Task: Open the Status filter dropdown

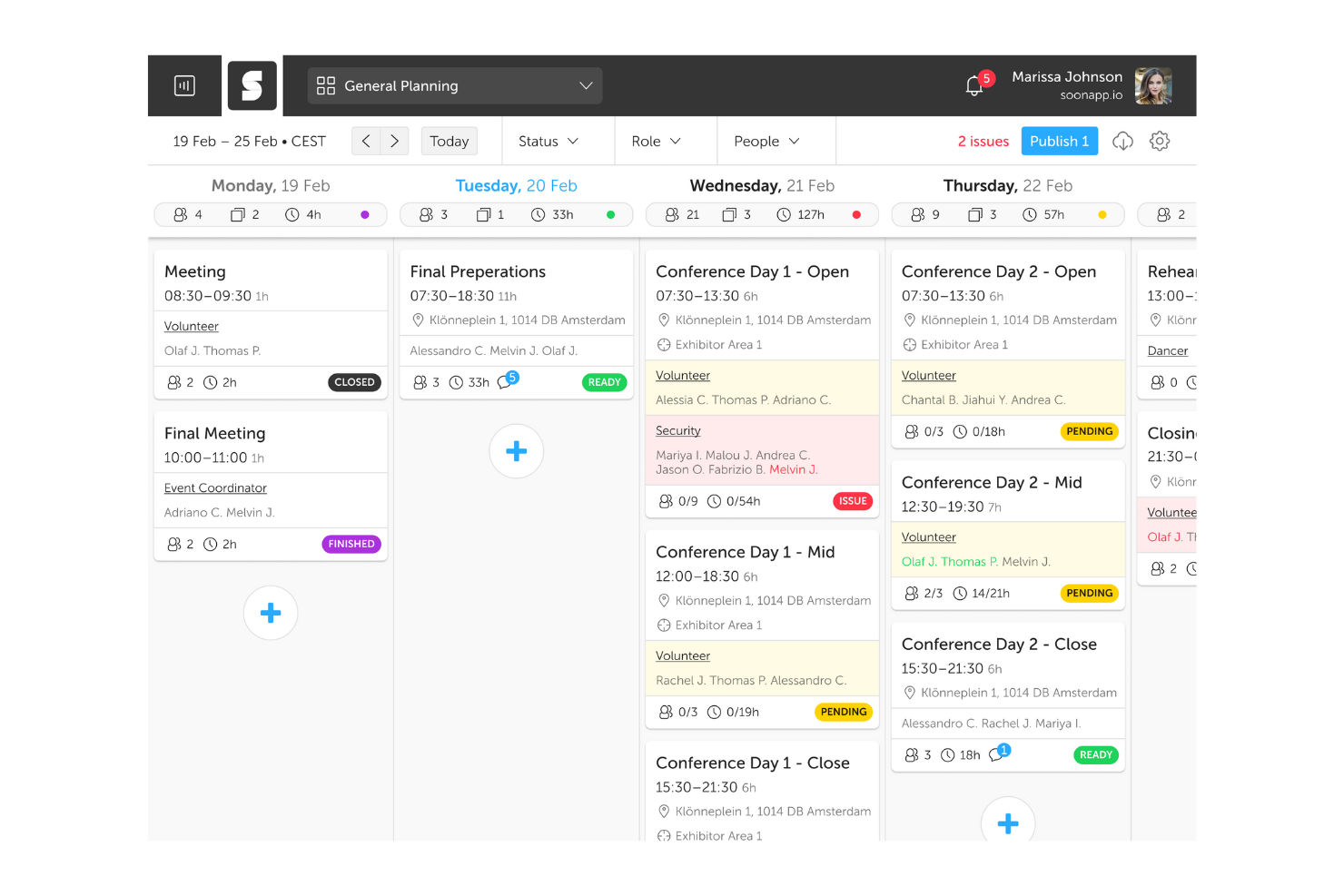Action: [548, 141]
